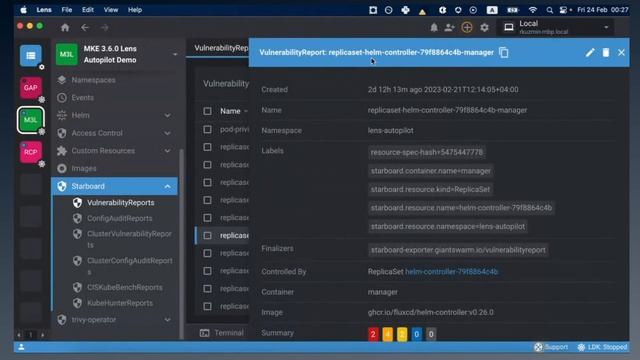The image size is (640, 360).
Task: Navigate forward with the right arrow
Action: click(104, 27)
